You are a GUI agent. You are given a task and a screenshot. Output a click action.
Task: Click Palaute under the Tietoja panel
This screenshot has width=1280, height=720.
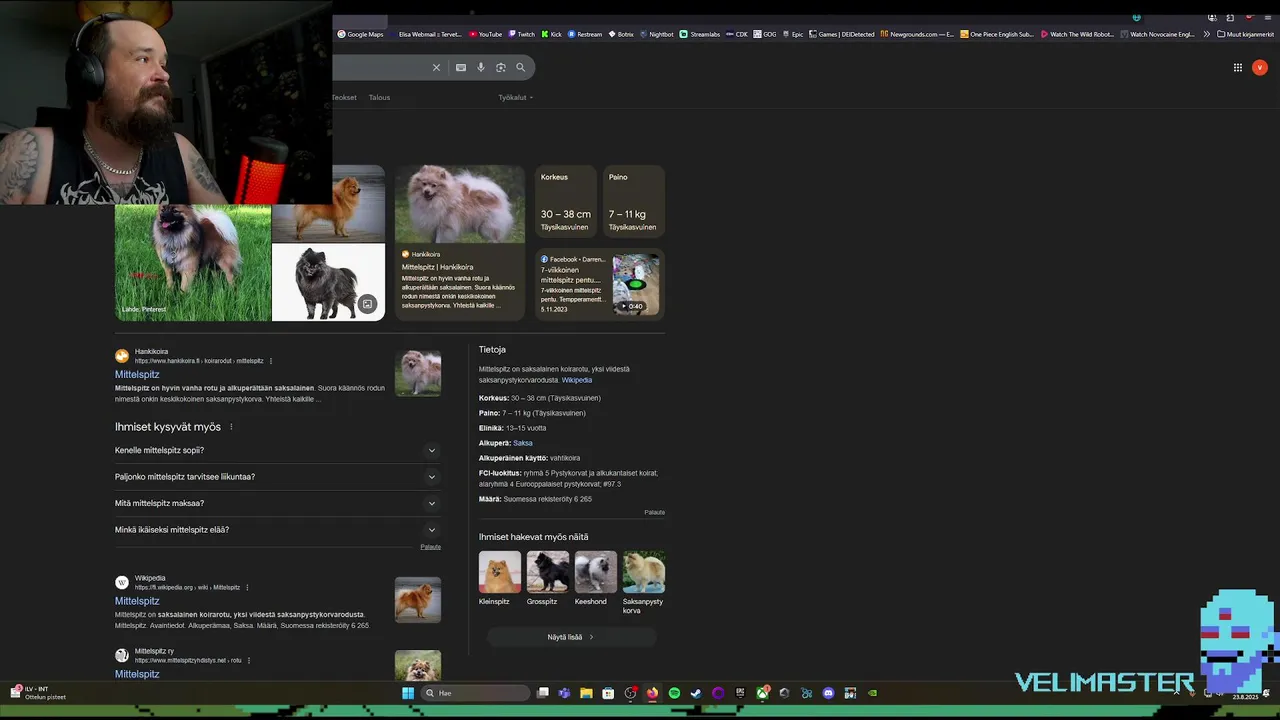[x=654, y=512]
